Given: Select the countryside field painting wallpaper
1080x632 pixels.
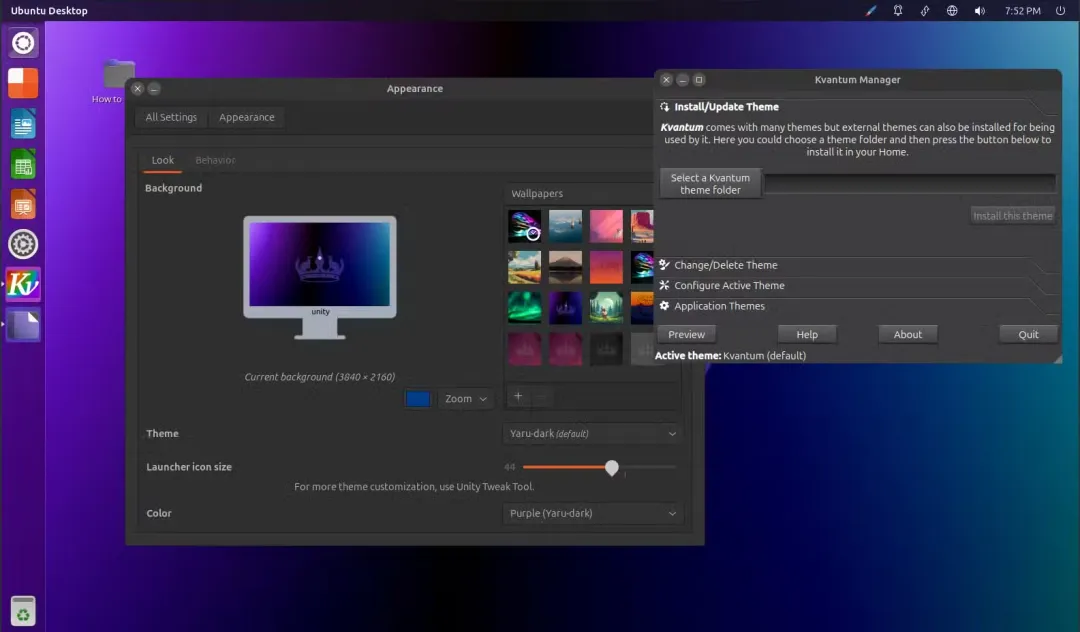Looking at the screenshot, I should (x=524, y=267).
